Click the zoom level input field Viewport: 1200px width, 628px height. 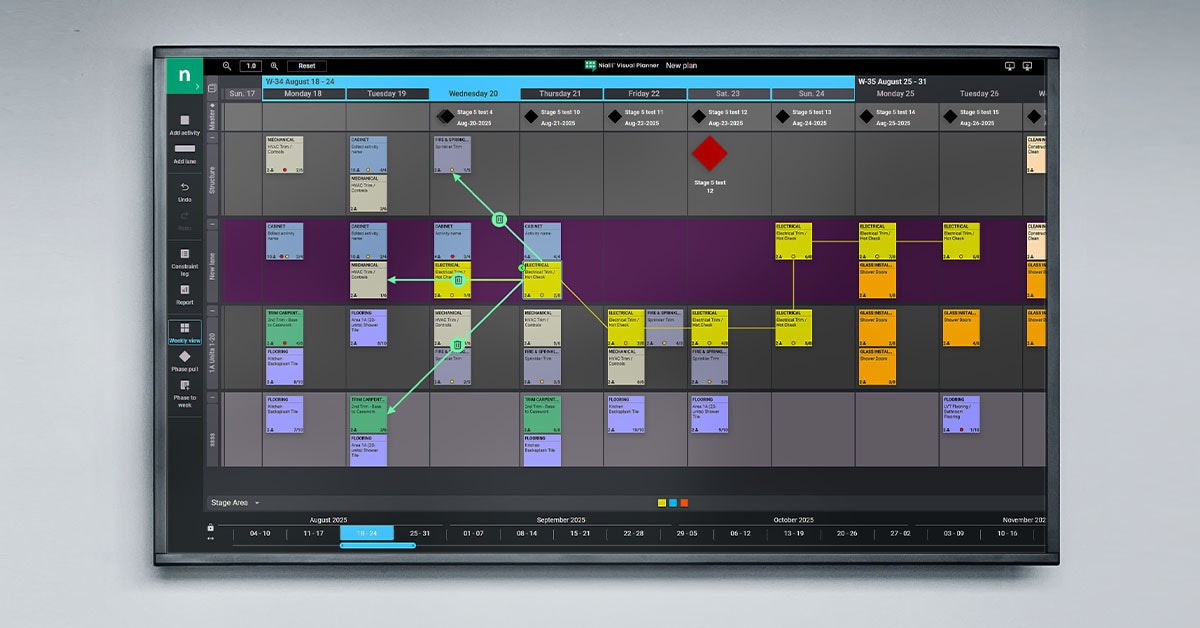click(249, 66)
